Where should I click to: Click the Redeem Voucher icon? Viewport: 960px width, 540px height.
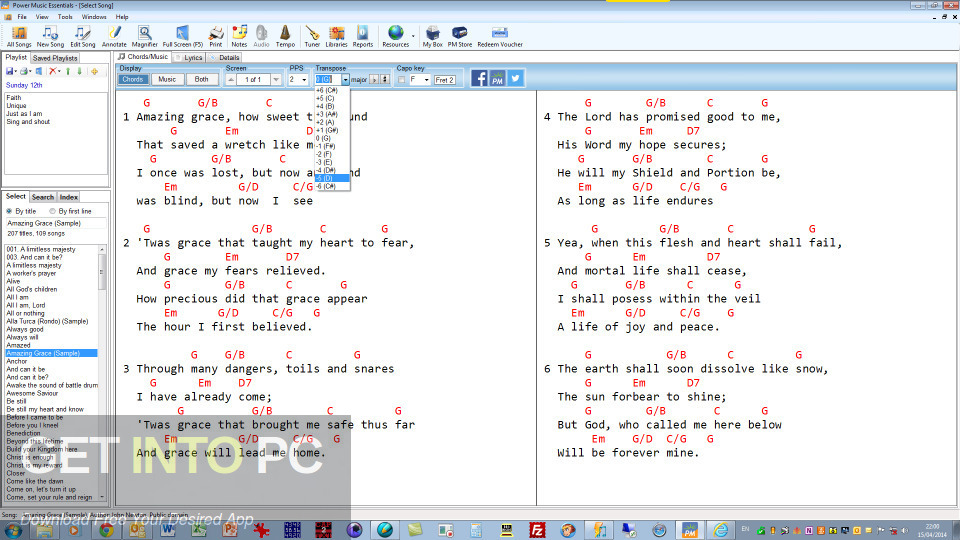[500, 37]
